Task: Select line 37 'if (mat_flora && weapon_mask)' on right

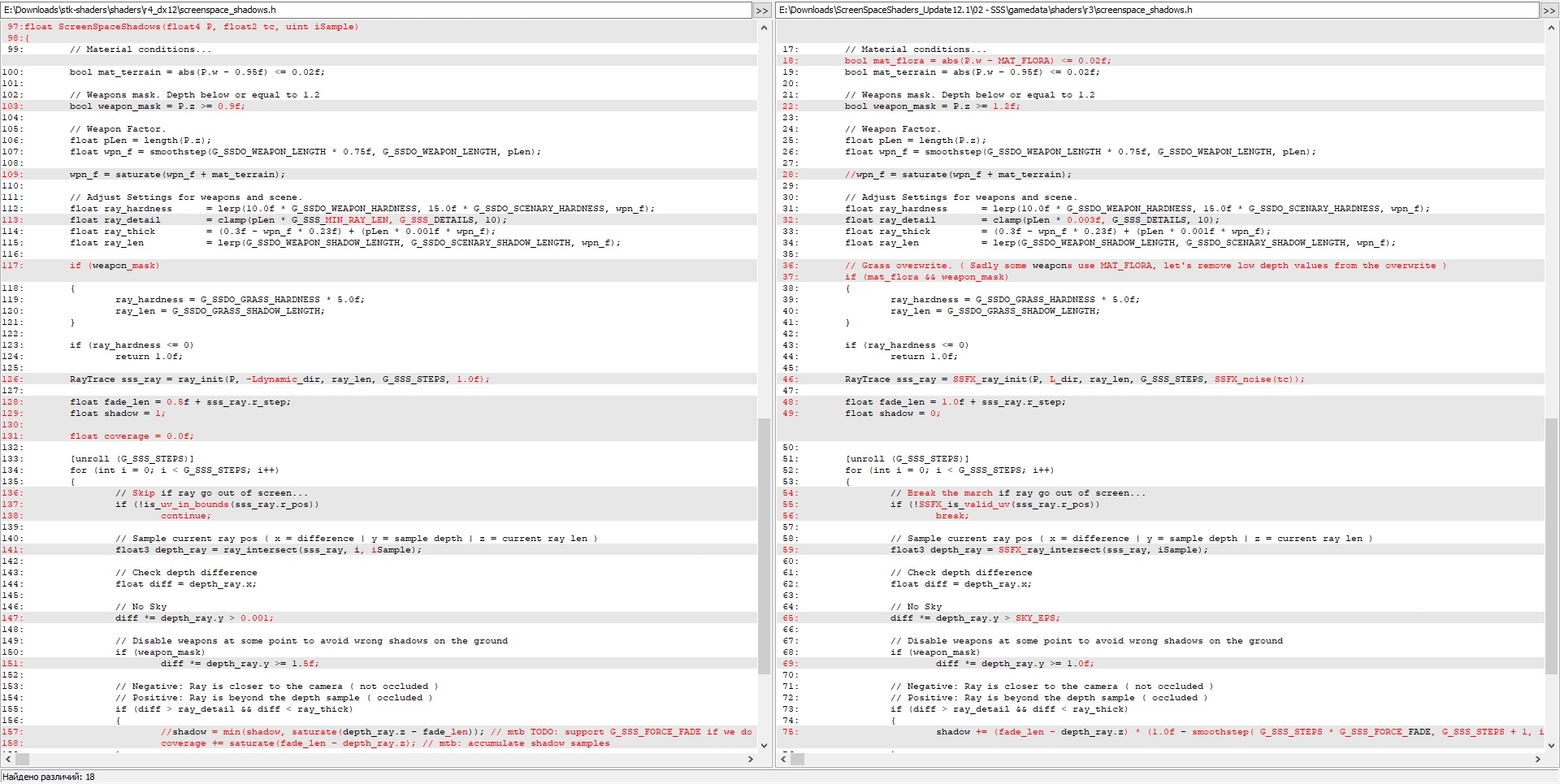Action: pyautogui.click(x=925, y=277)
